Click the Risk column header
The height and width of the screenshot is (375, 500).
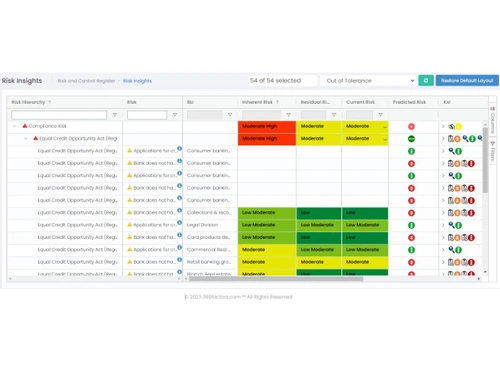click(132, 102)
